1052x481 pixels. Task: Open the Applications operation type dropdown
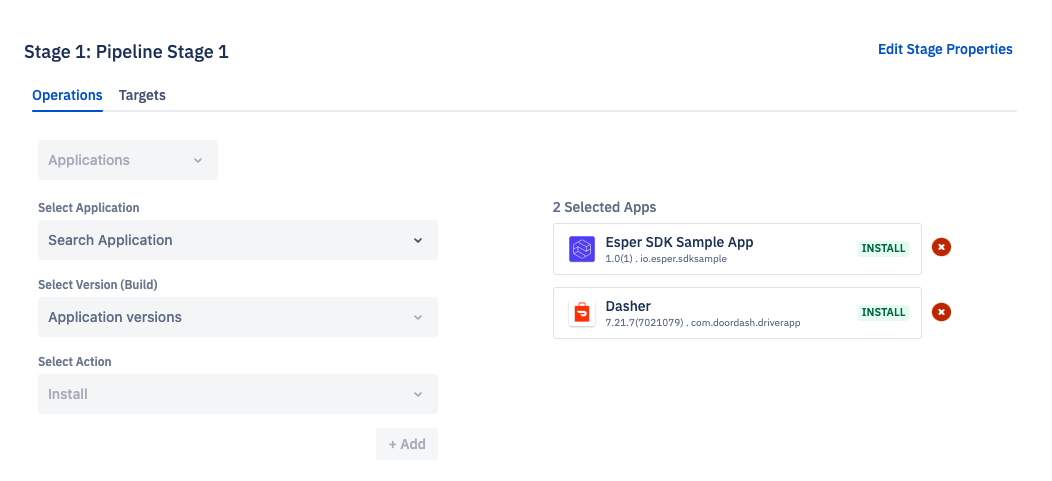(x=127, y=160)
